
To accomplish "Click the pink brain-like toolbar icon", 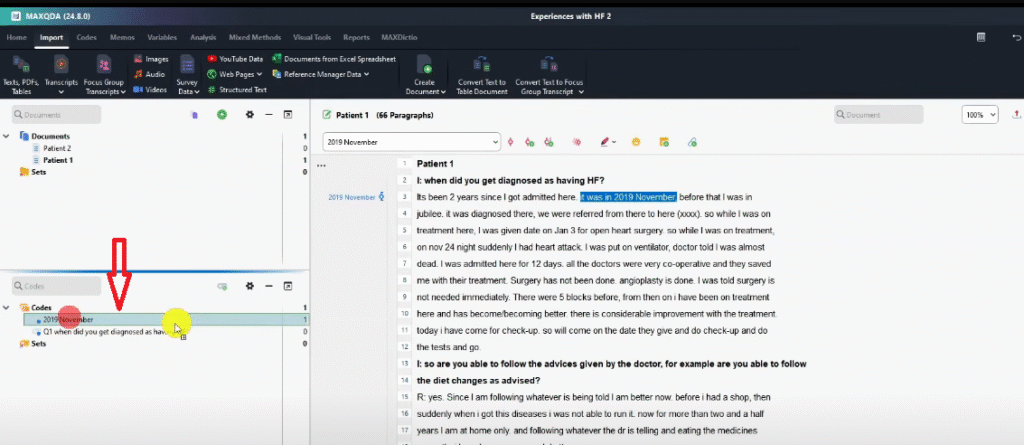I will pyautogui.click(x=577, y=142).
